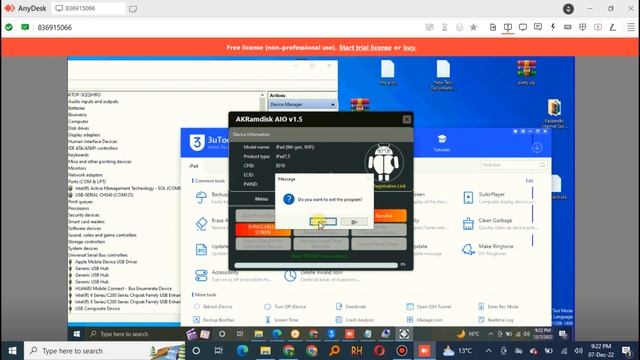This screenshot has width=640, height=360.
Task: Select the iPad tab in 3uTools
Action: 194,166
